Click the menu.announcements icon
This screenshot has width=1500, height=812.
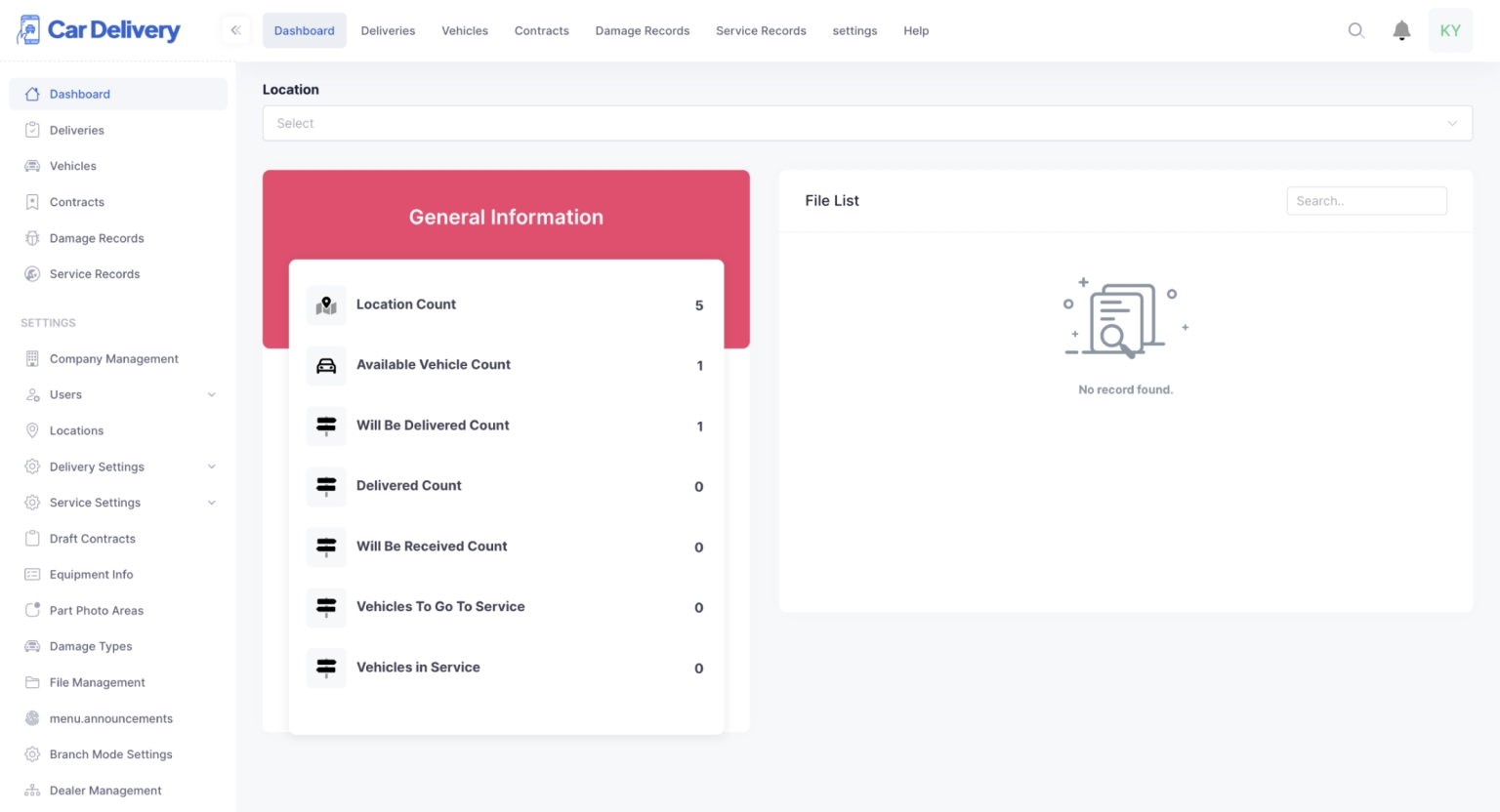click(x=32, y=718)
